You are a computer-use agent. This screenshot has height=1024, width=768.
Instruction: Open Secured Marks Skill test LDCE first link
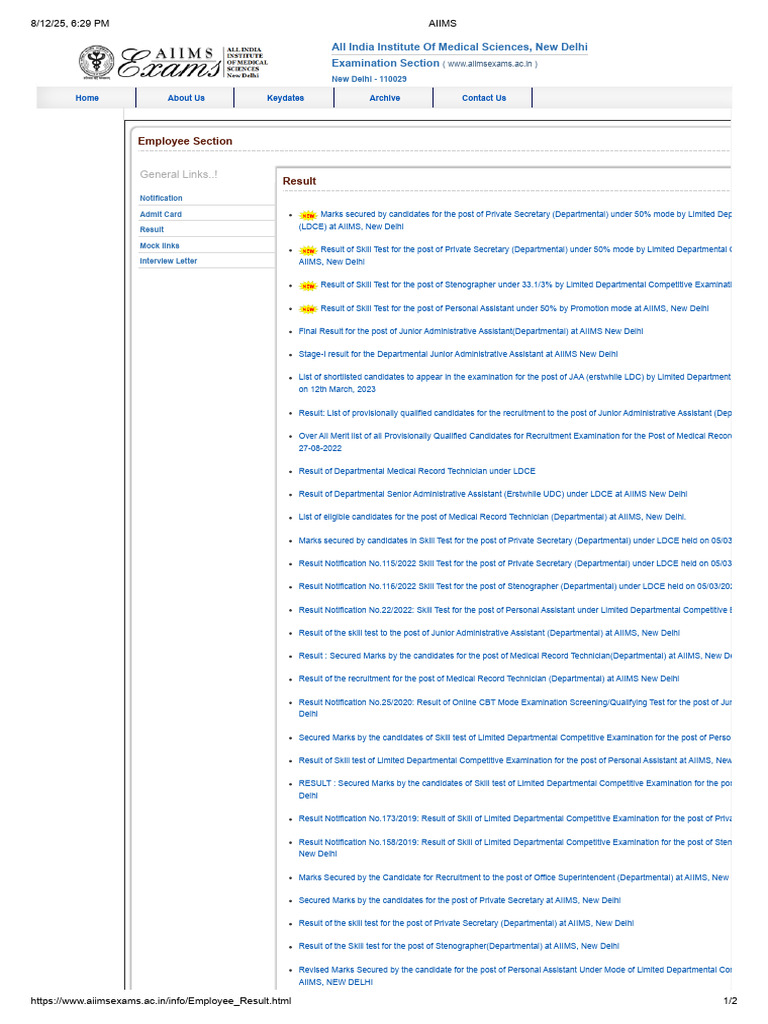pyautogui.click(x=515, y=738)
